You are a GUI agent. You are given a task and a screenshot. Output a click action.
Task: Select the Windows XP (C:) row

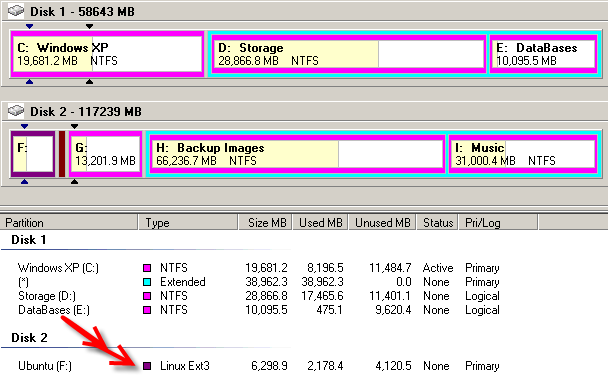(259, 268)
